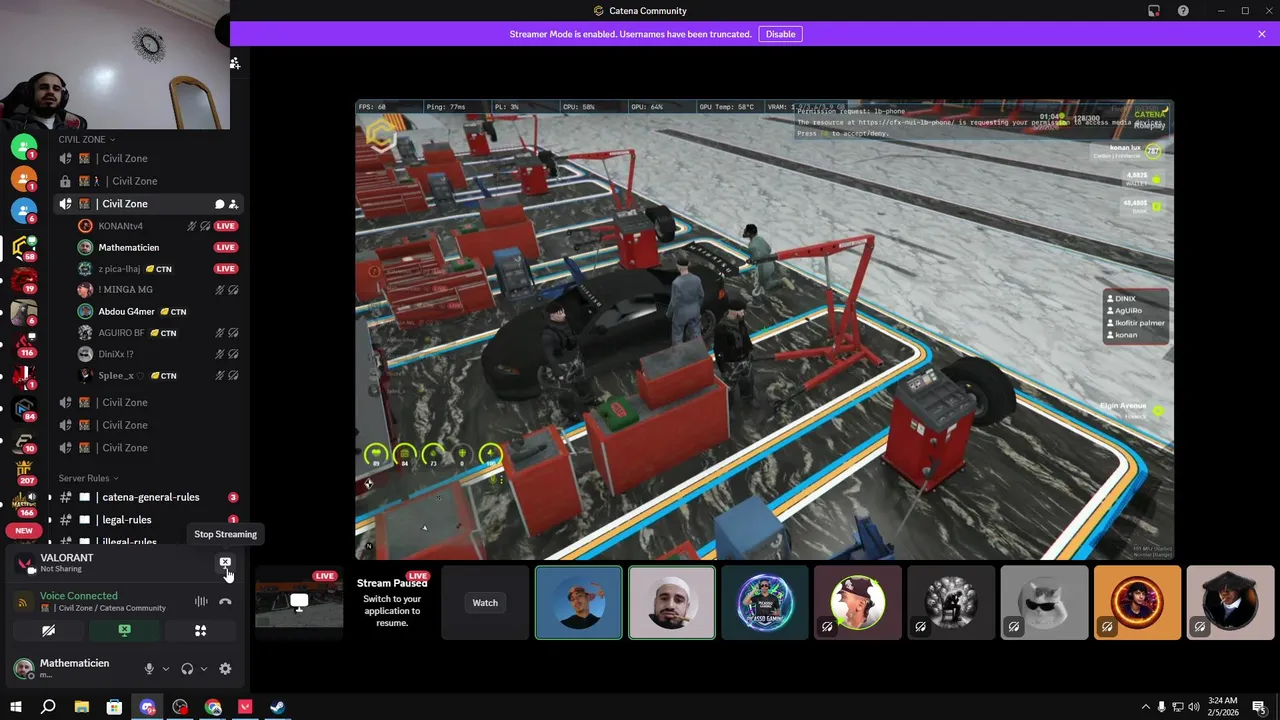Open Windows taskbar search

(x=48, y=707)
